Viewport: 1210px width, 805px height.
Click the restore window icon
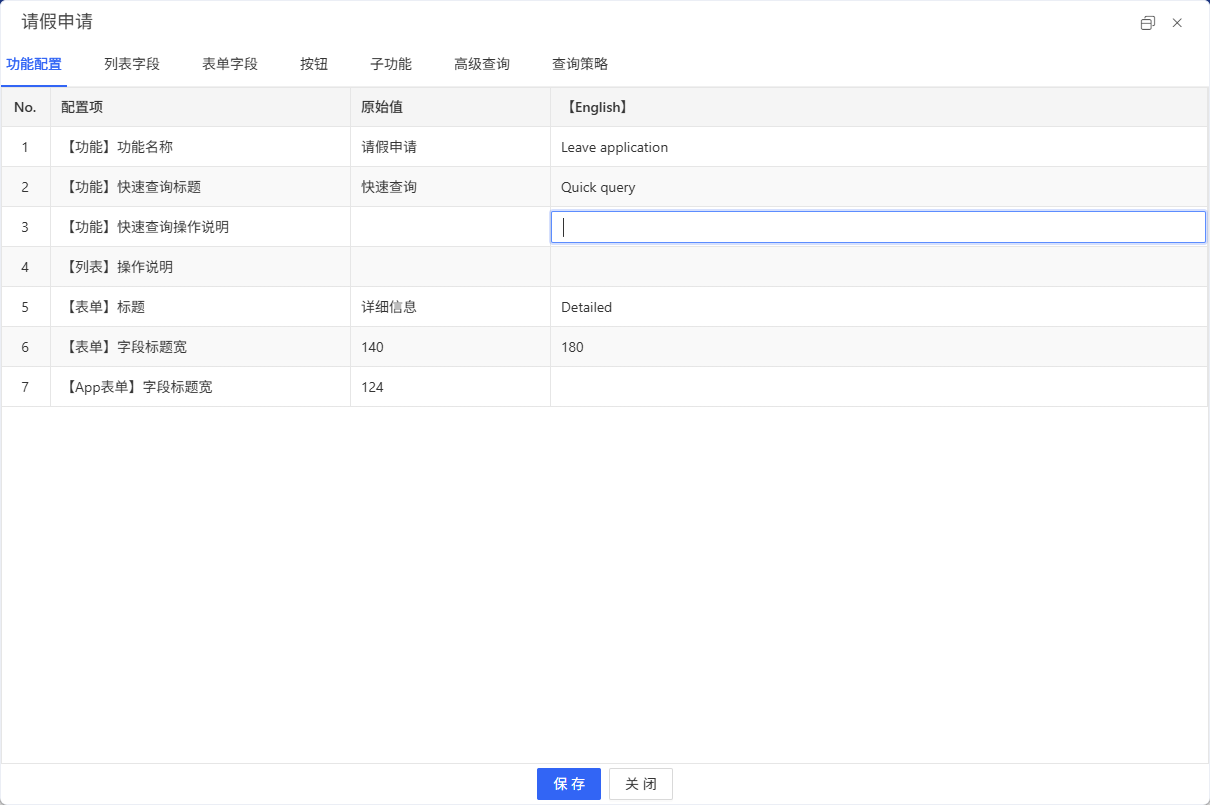[x=1147, y=23]
